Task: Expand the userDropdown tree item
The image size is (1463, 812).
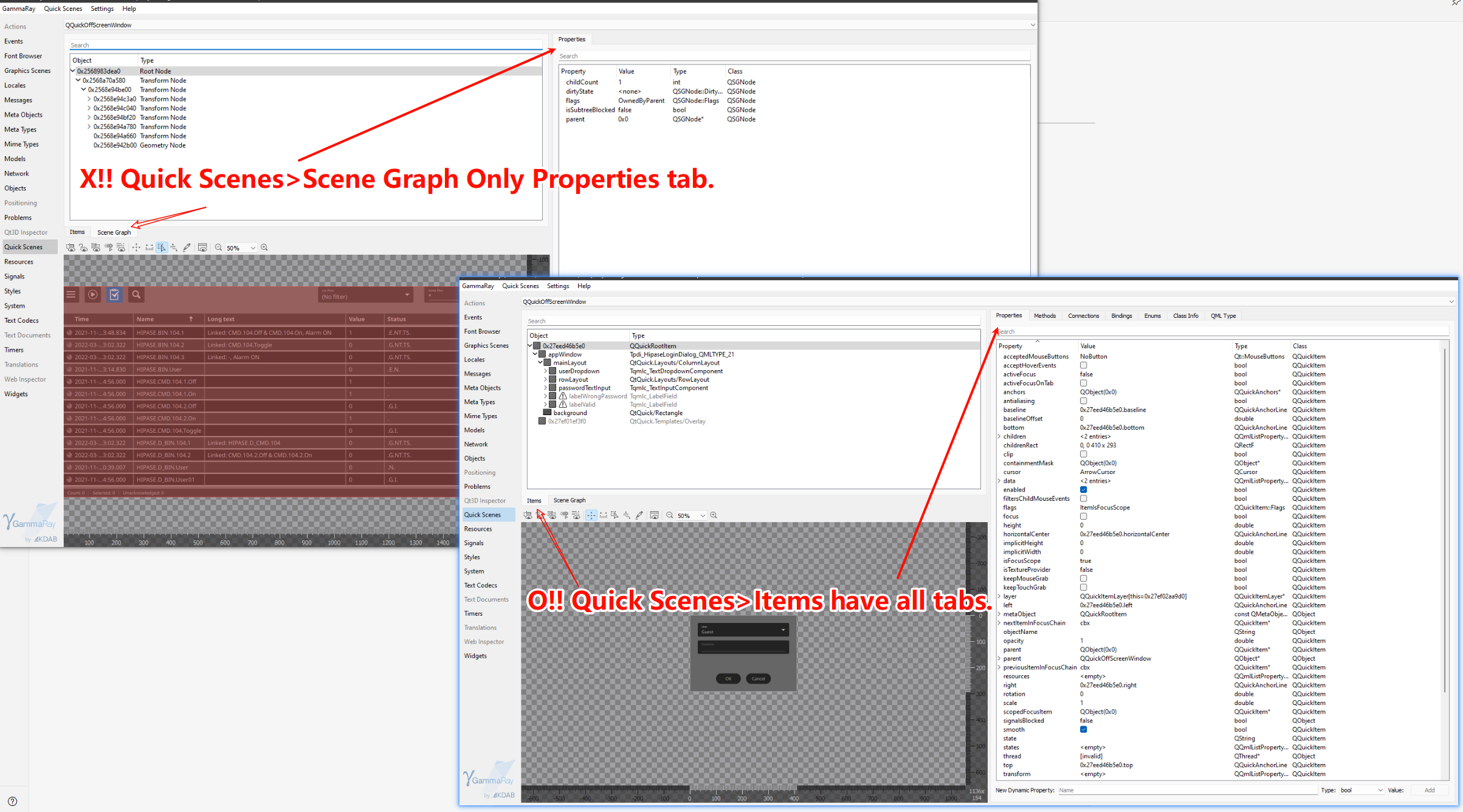Action: point(546,371)
